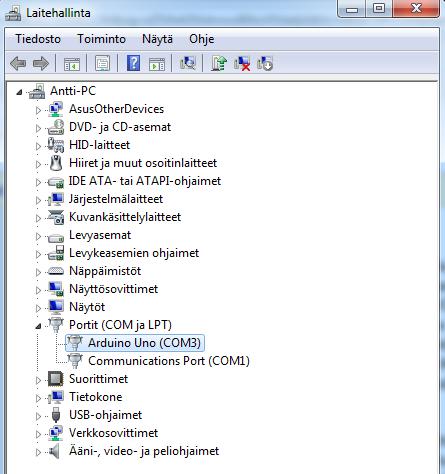Click the USB-ohjaimet USB plug icon
This screenshot has width=445, height=474.
point(56,415)
